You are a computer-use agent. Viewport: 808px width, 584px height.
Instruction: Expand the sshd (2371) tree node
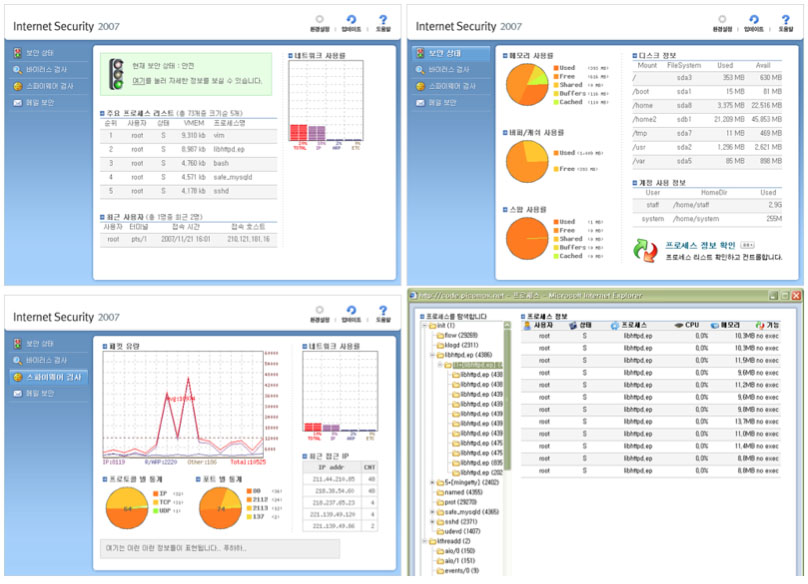coord(432,522)
